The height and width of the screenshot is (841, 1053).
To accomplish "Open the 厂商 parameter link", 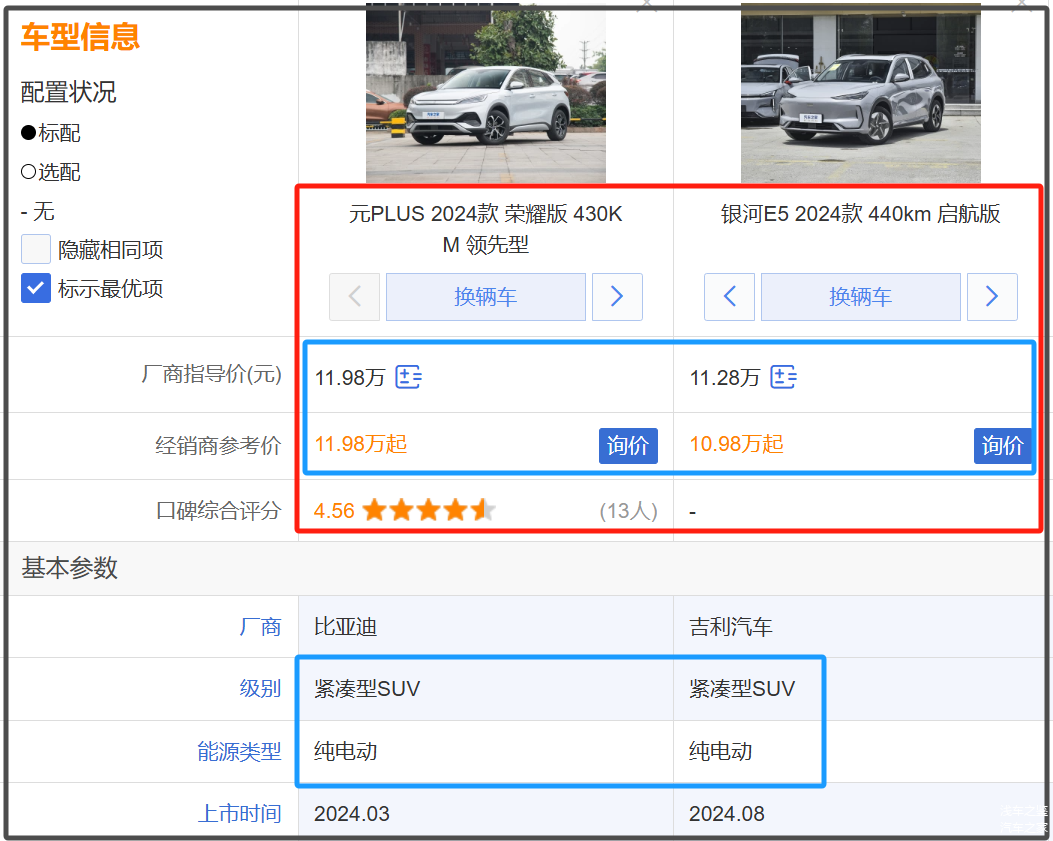I will [x=260, y=627].
